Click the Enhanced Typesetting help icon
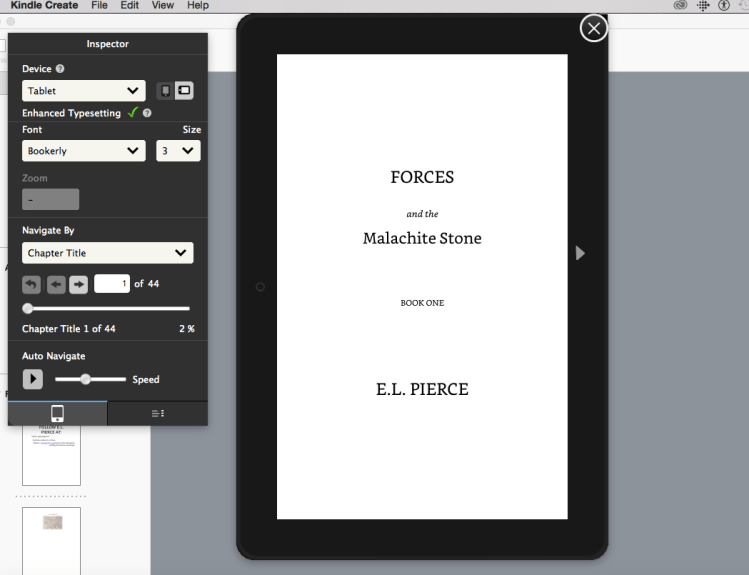The height and width of the screenshot is (575, 749). [147, 113]
